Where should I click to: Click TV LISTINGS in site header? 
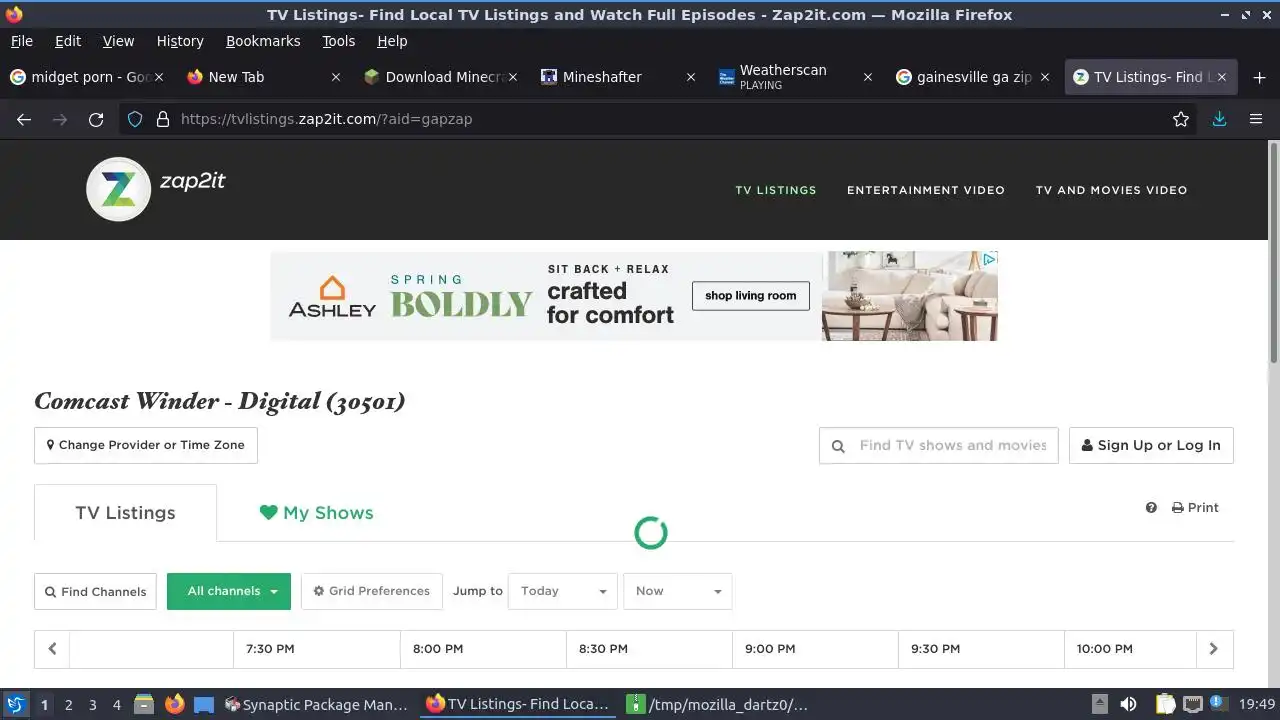[x=776, y=190]
